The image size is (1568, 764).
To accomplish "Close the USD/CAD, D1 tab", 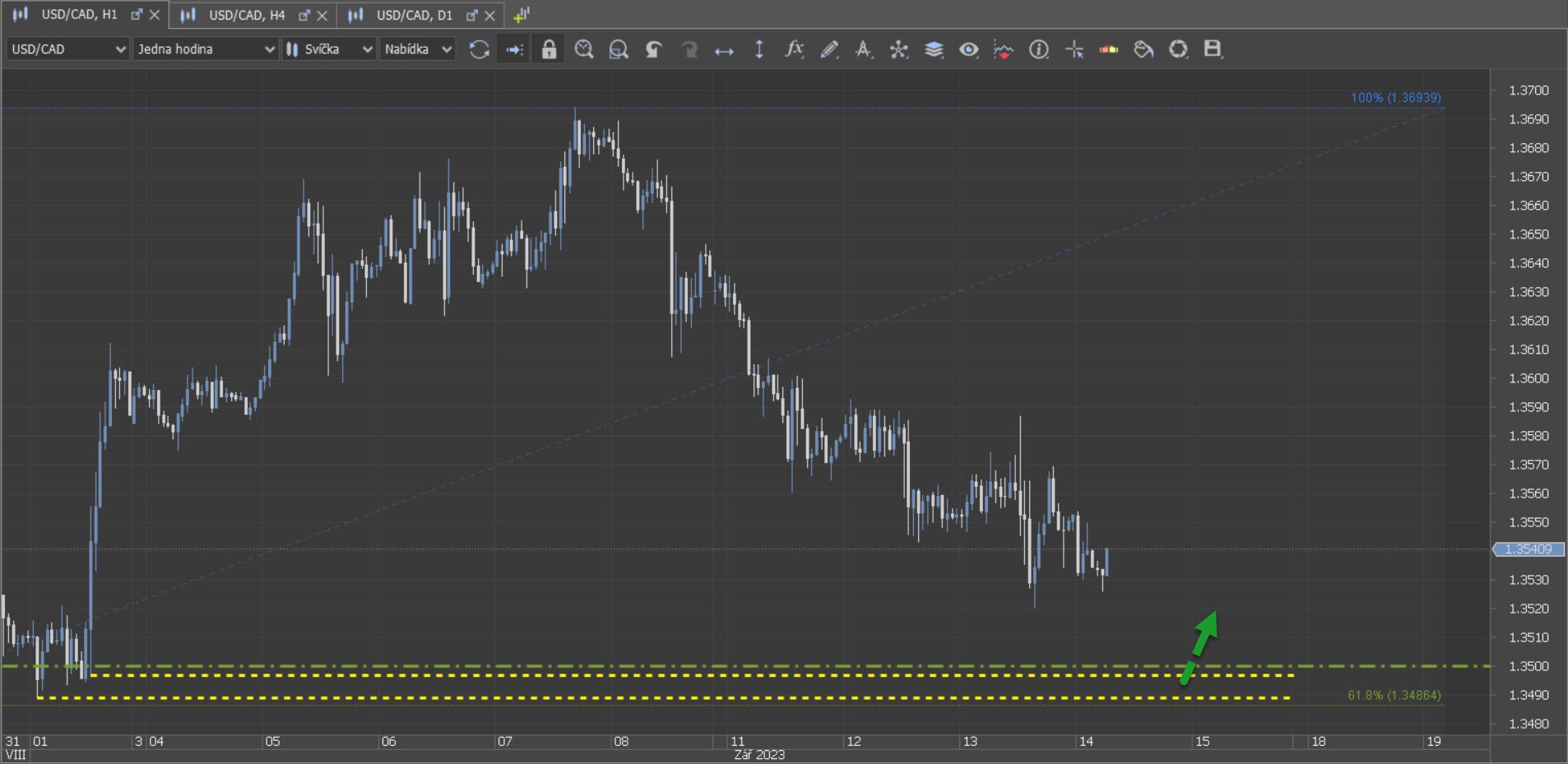I will pyautogui.click(x=490, y=15).
